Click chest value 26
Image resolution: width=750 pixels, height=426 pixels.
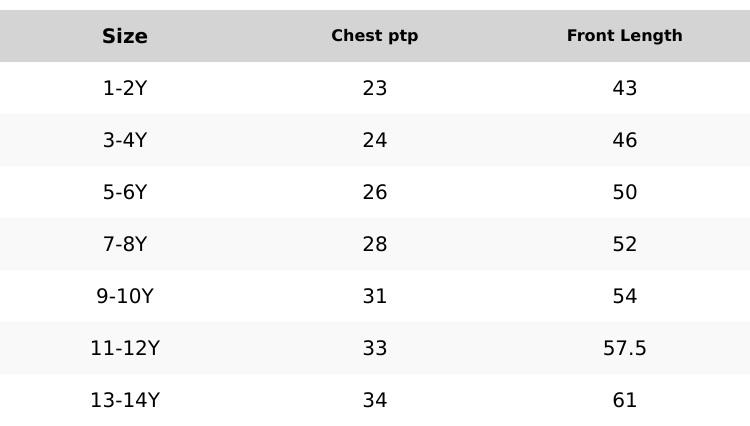point(375,192)
